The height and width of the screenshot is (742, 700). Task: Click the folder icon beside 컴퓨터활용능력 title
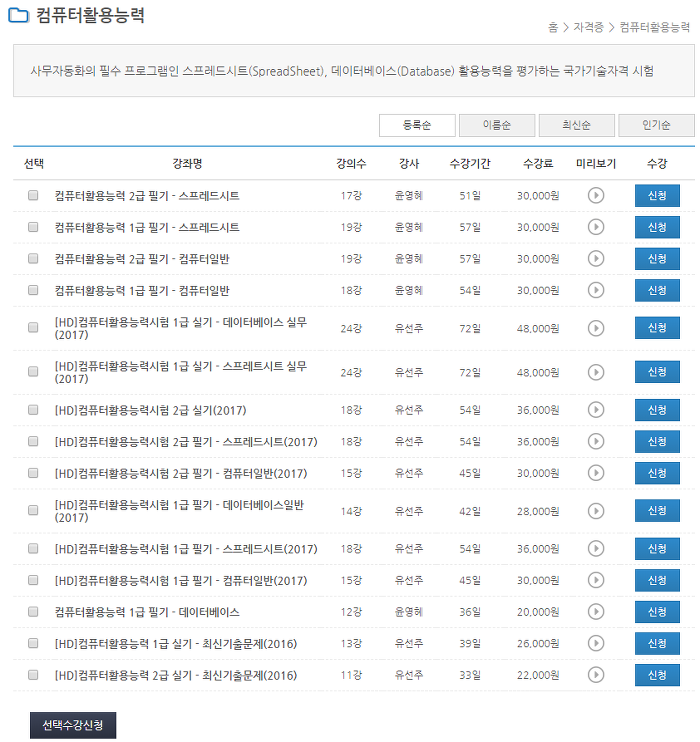[18, 15]
